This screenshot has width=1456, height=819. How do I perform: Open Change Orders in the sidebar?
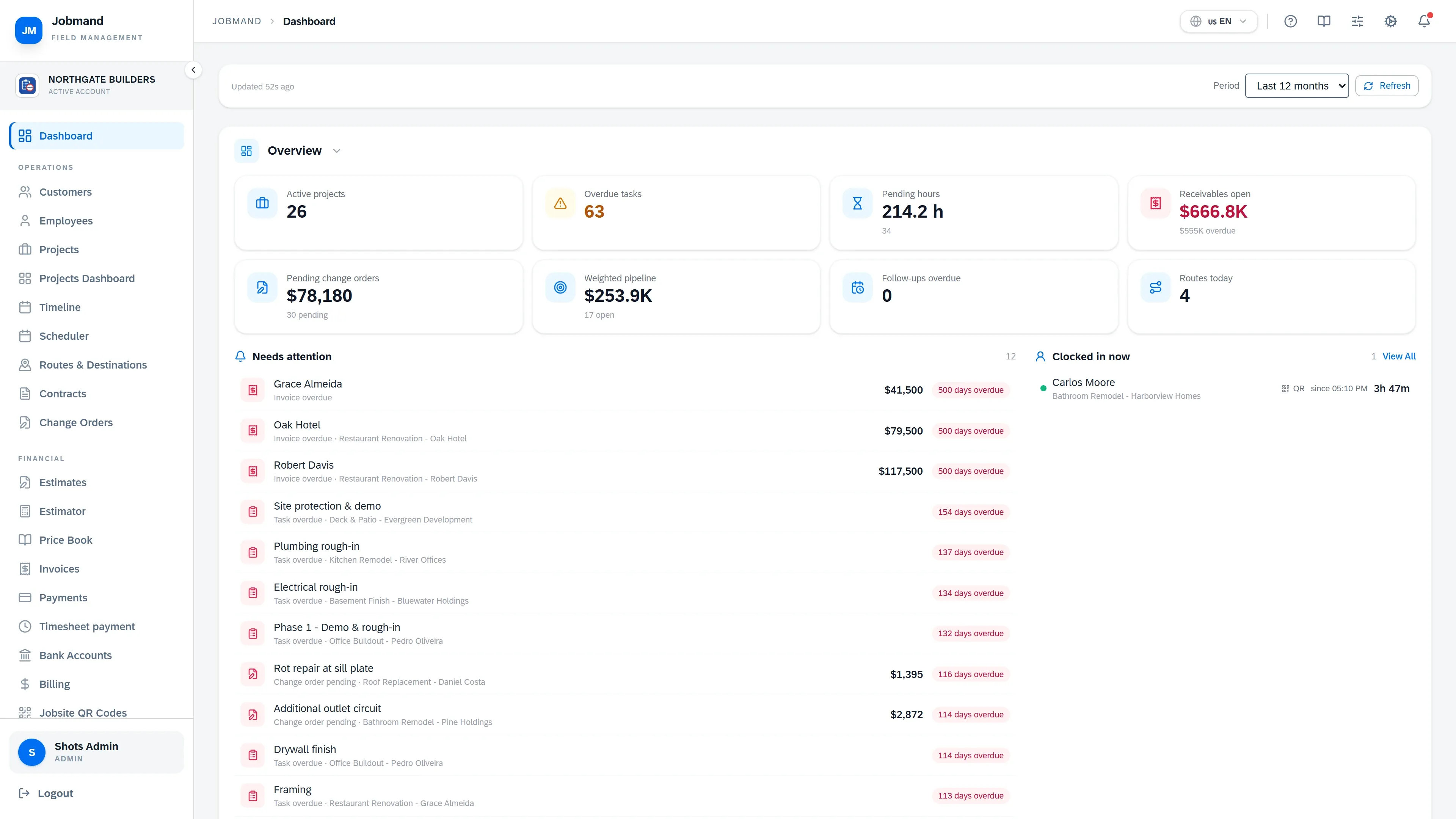point(97,423)
